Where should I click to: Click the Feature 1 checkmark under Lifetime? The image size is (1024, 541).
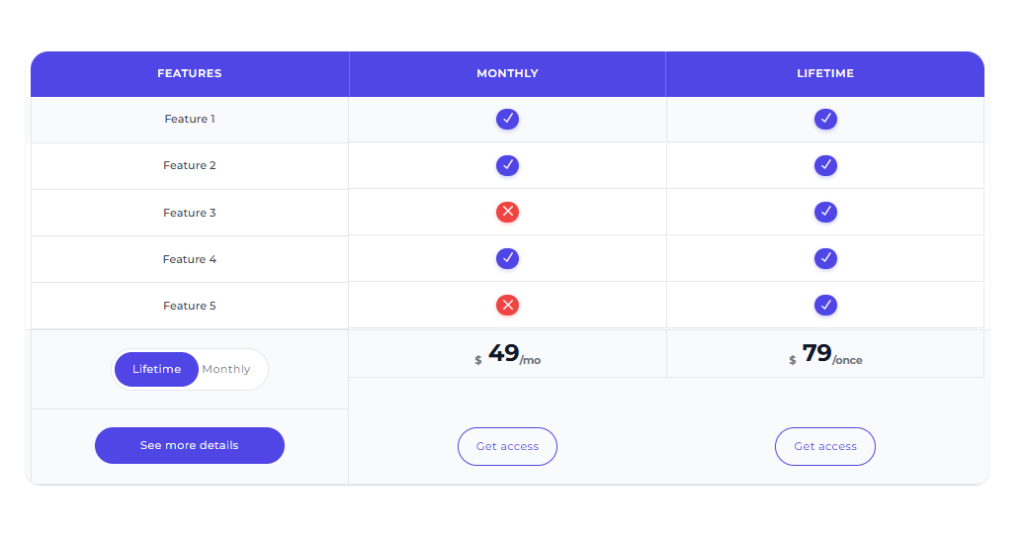click(825, 119)
